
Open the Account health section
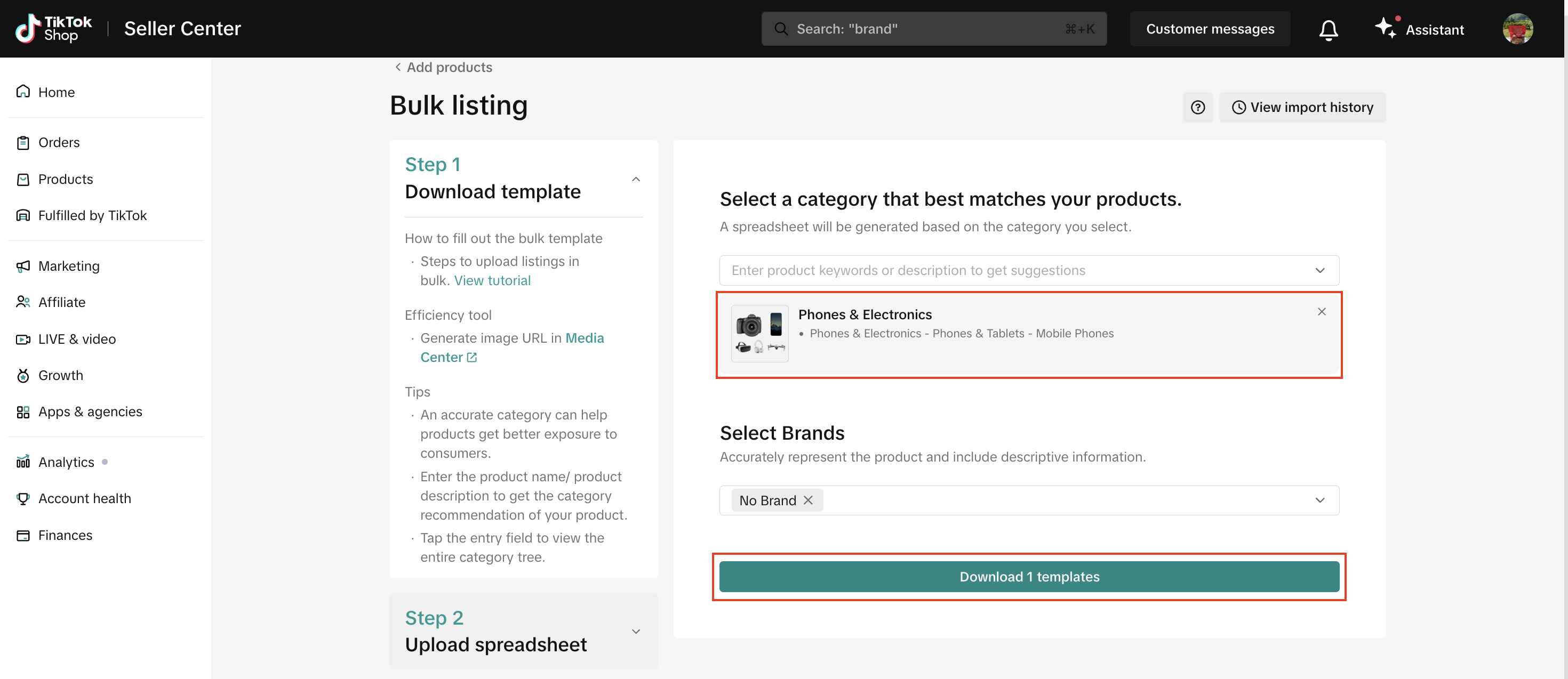pos(84,498)
